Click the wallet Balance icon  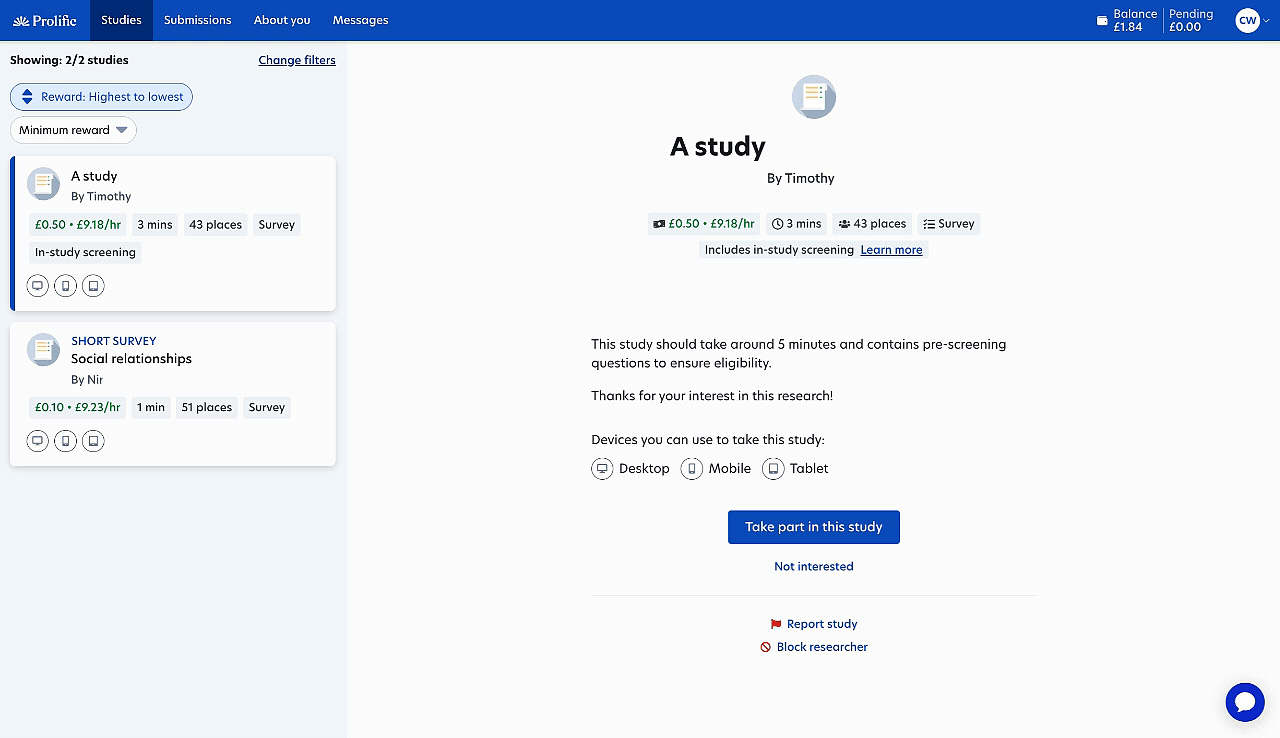[1102, 19]
